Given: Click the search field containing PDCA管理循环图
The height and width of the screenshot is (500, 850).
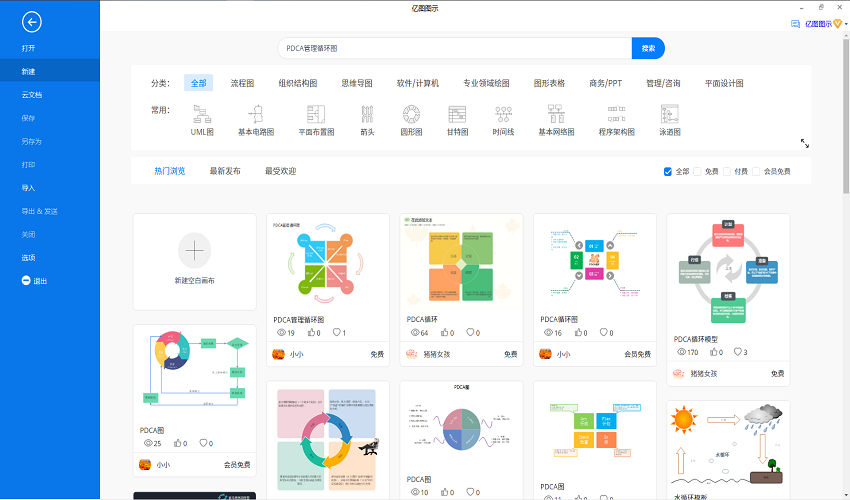Looking at the screenshot, I should point(455,48).
